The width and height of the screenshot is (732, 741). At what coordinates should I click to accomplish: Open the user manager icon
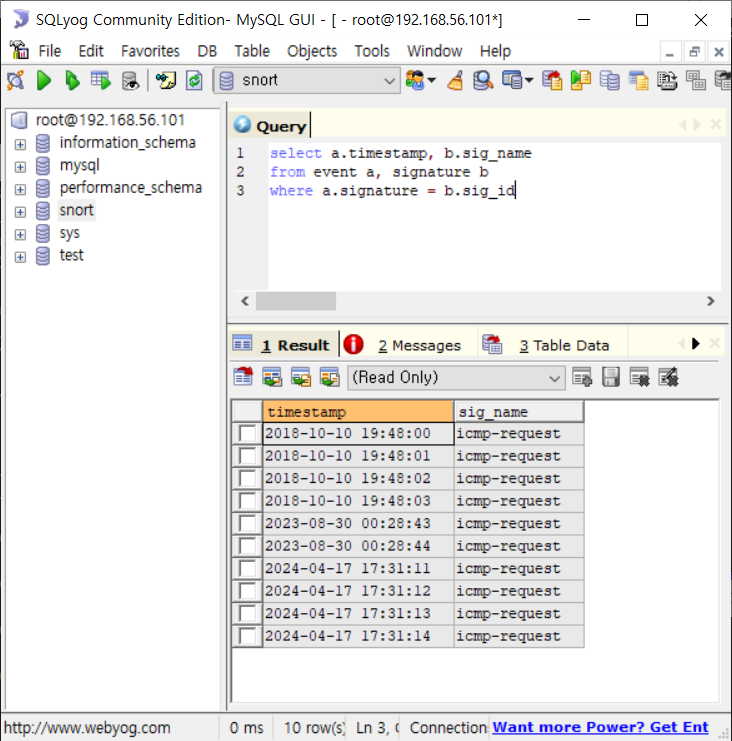point(415,80)
